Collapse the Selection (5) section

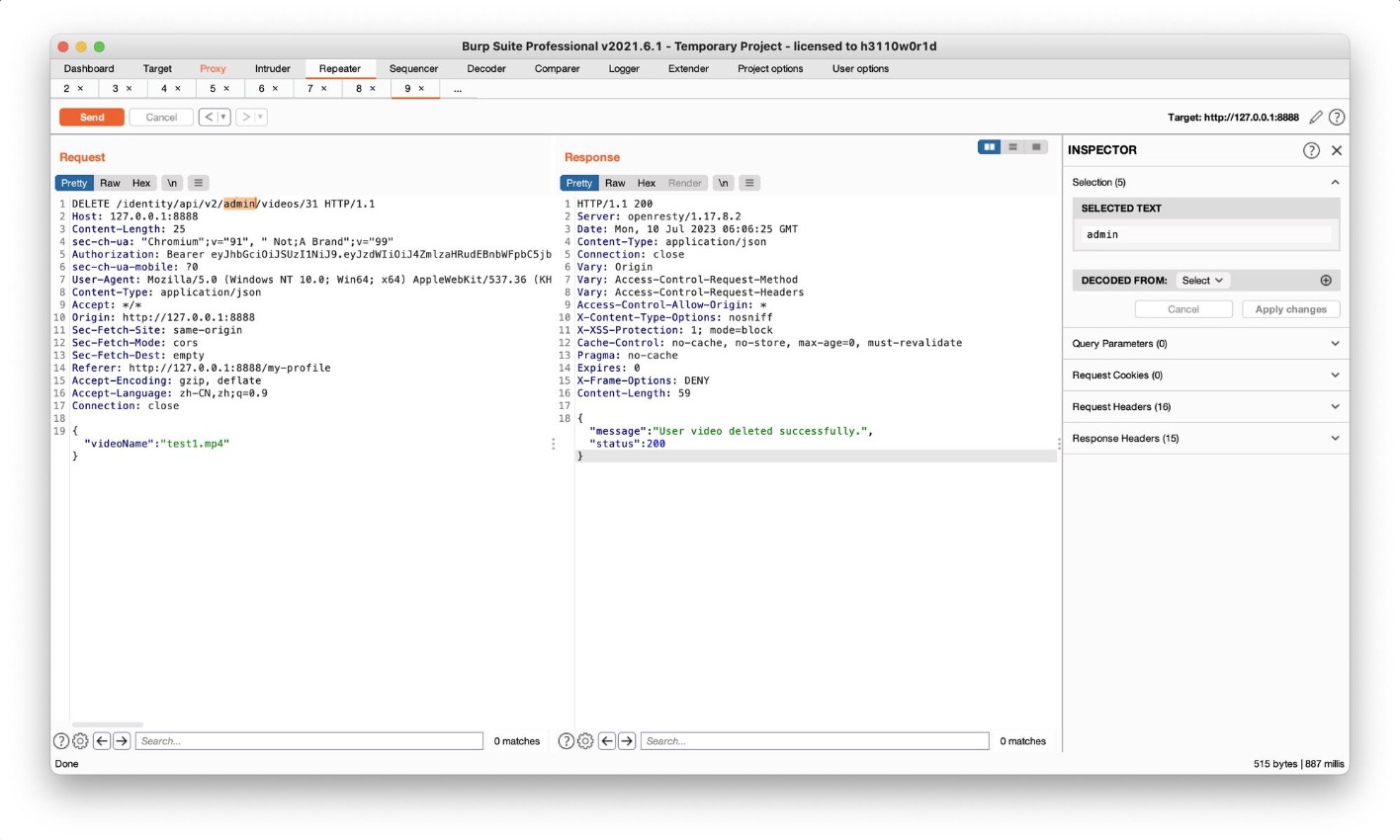tap(1334, 183)
